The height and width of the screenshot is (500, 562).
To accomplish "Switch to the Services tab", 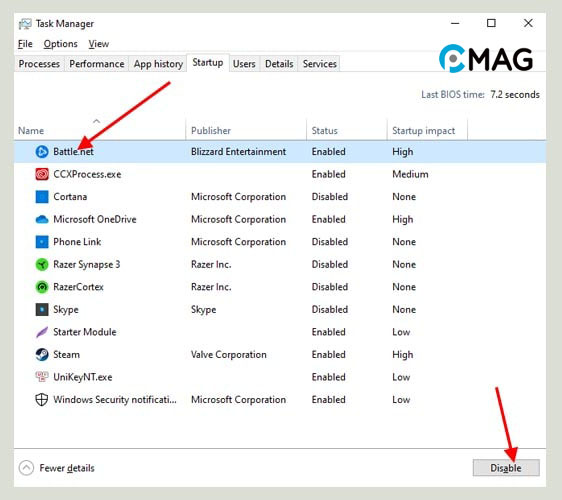I will 319,64.
